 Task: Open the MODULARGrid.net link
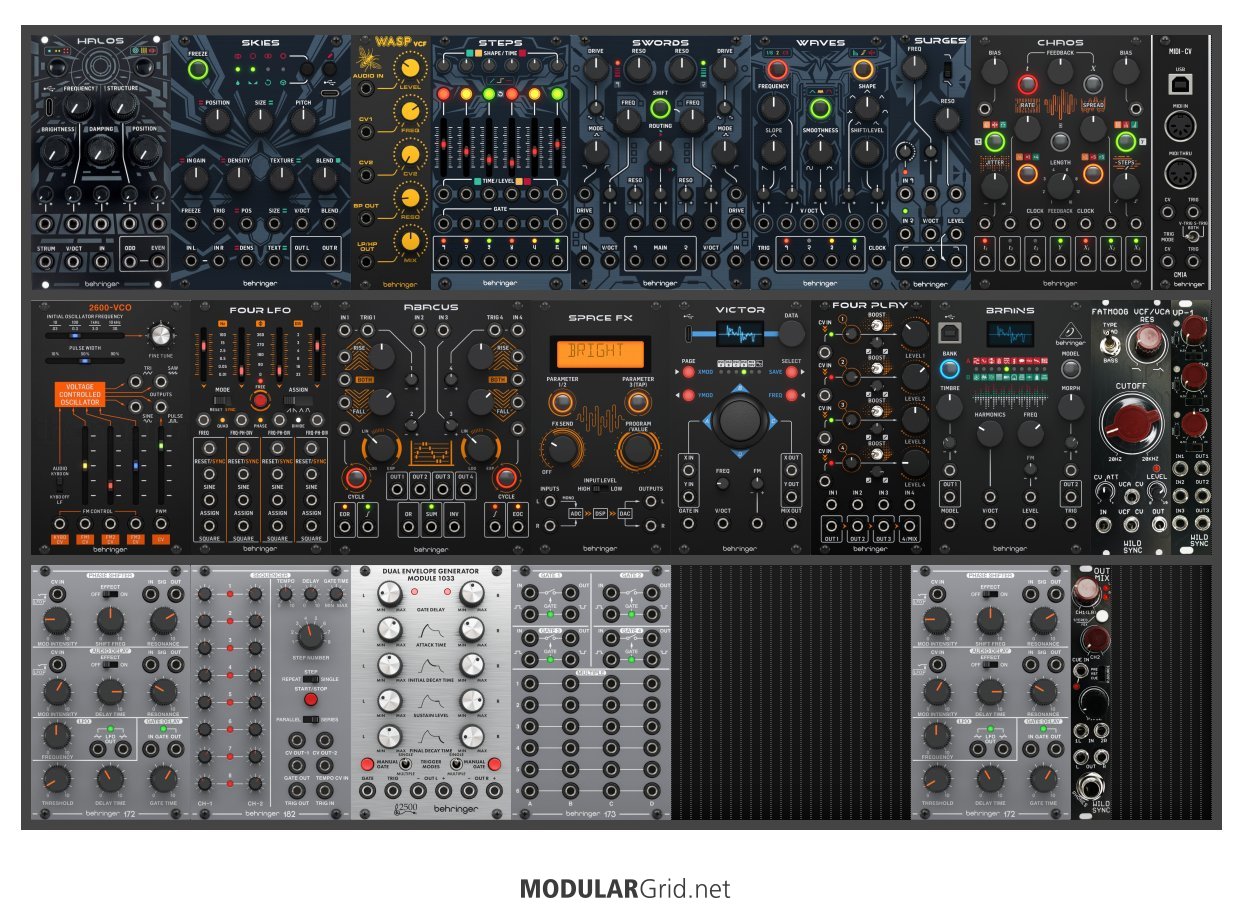[x=626, y=889]
